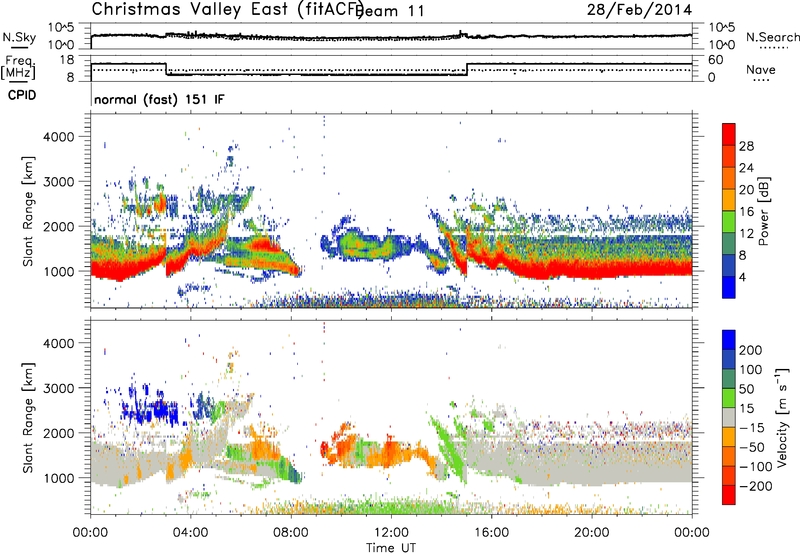Click the '4' power colorbar tick label
This screenshot has width=800, height=554.
point(742,277)
